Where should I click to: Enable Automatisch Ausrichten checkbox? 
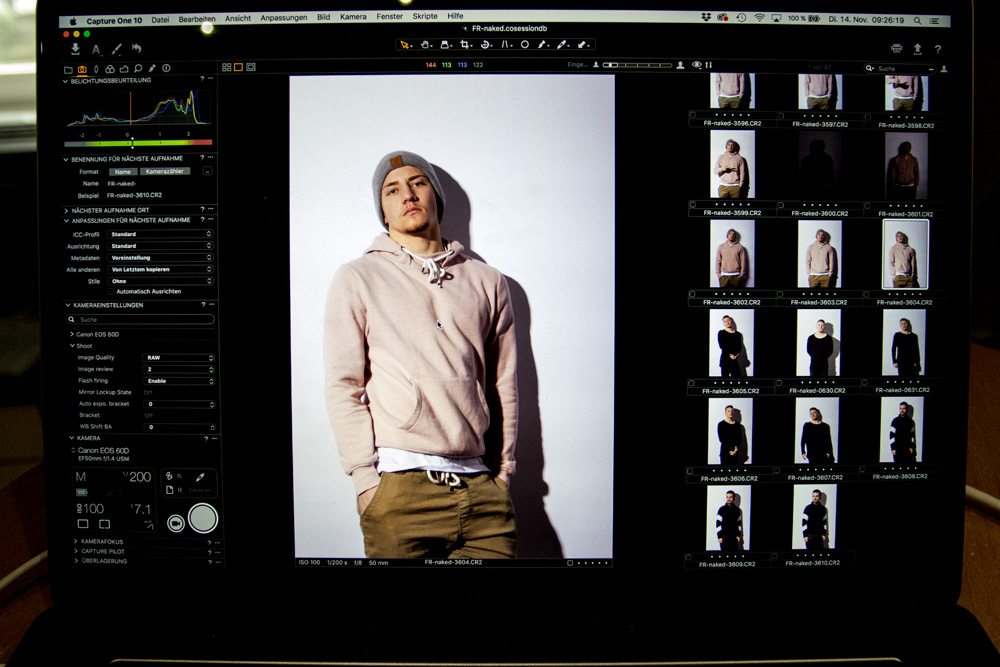coord(111,291)
